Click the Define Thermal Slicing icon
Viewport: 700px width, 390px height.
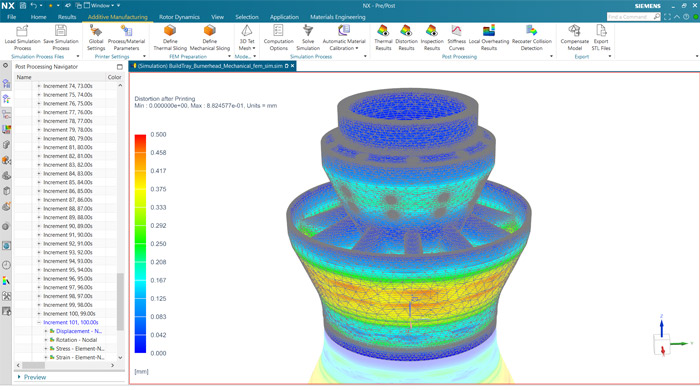pyautogui.click(x=170, y=31)
